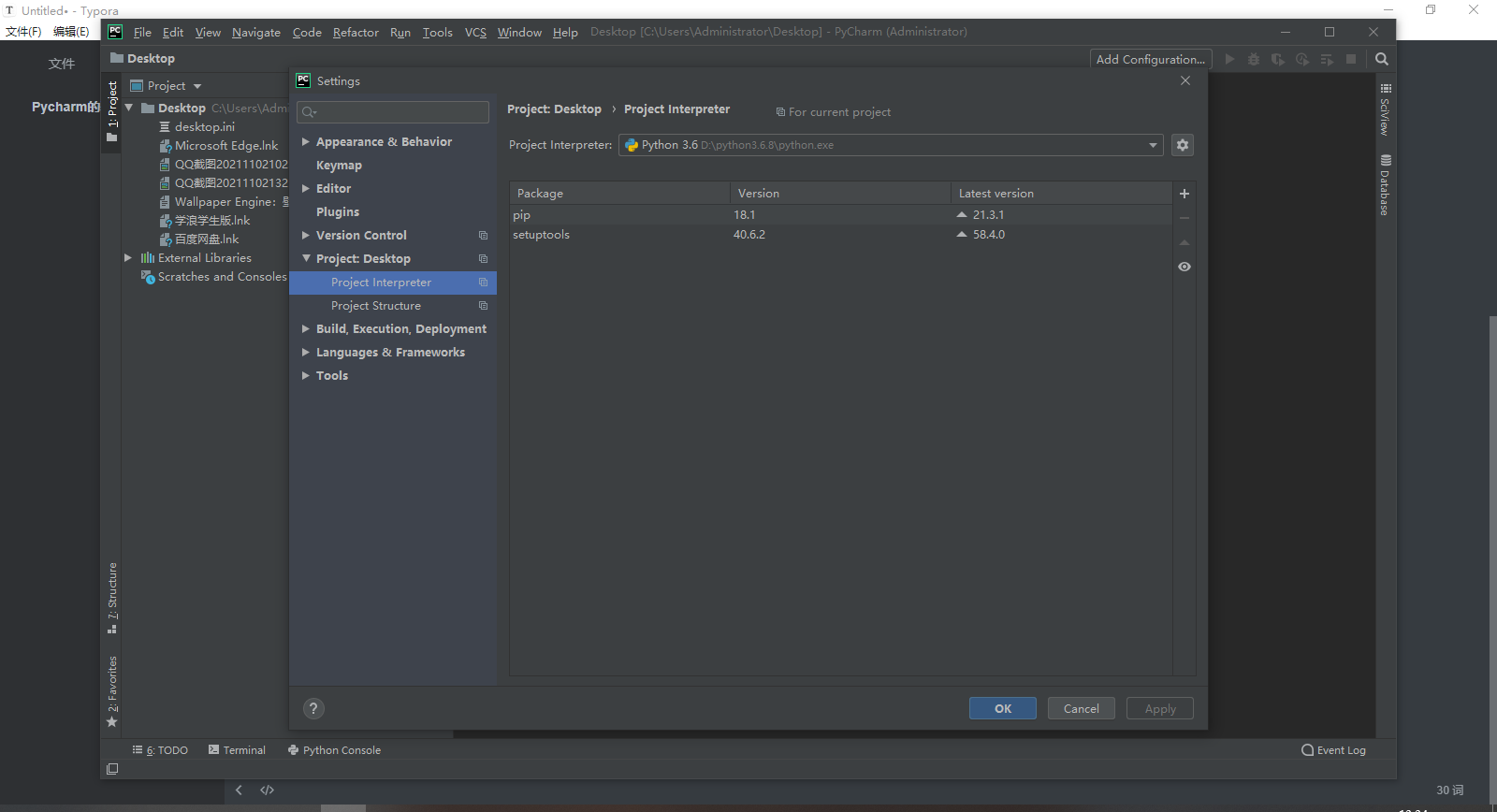Click the Apply button

1160,708
